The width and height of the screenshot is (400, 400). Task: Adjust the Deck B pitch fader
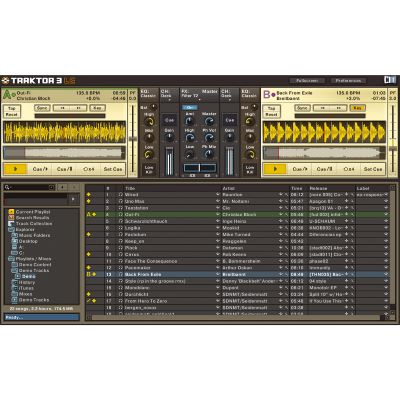[x=393, y=148]
